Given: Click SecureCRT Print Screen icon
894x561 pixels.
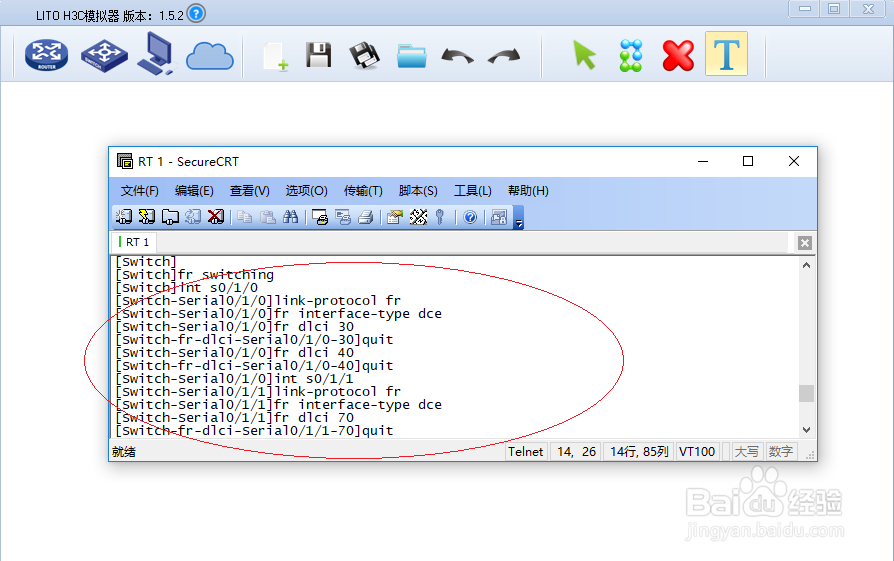Looking at the screenshot, I should pyautogui.click(x=320, y=217).
